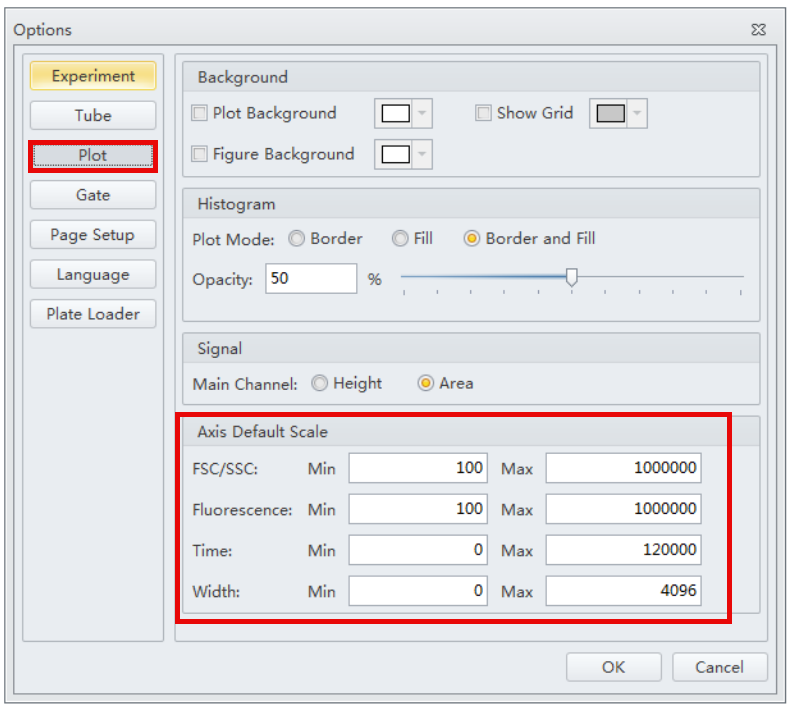Set Main Channel to Height
Screen dimensions: 796x710
point(320,383)
